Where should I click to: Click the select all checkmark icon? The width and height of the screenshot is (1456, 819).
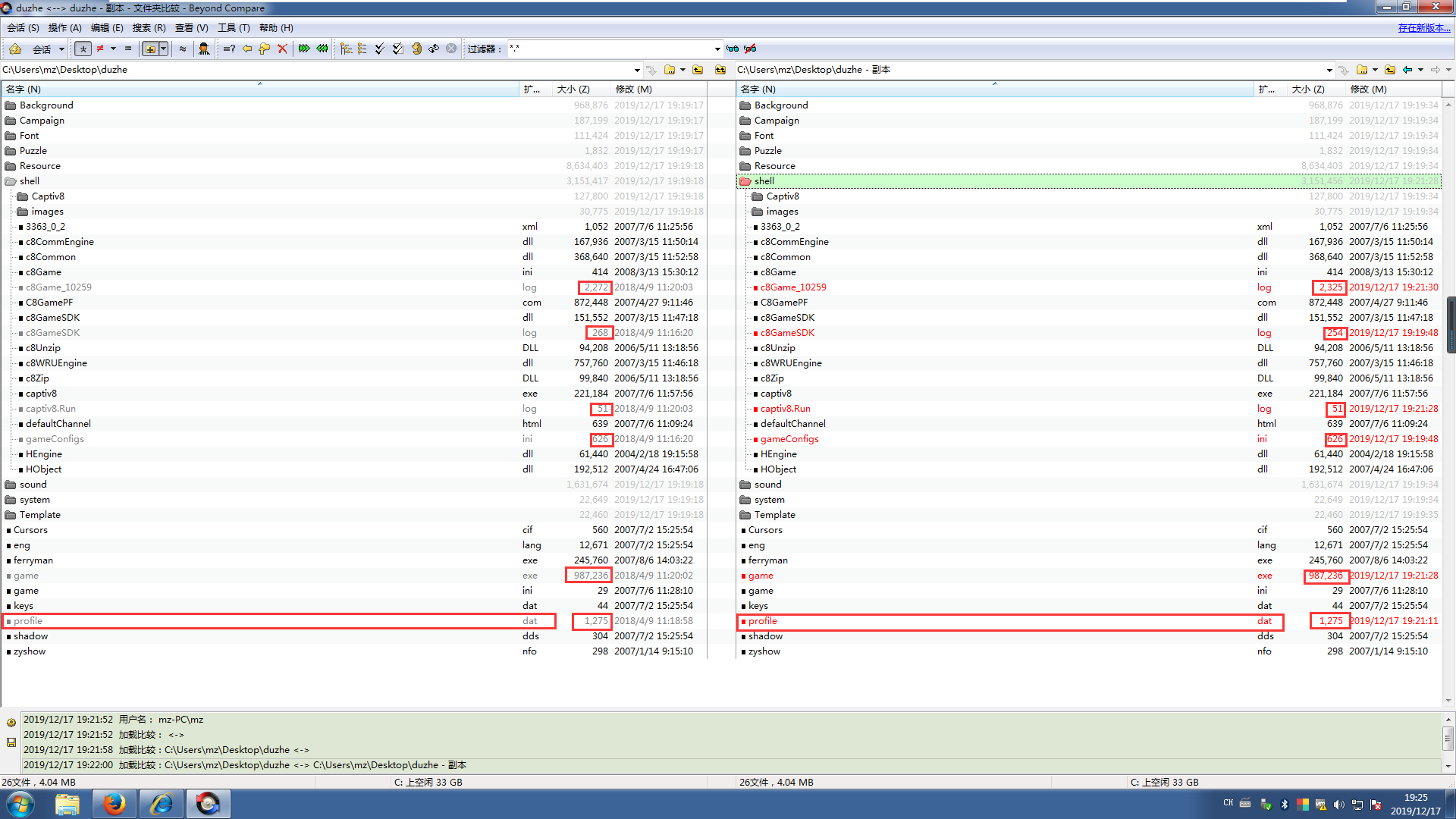[380, 49]
